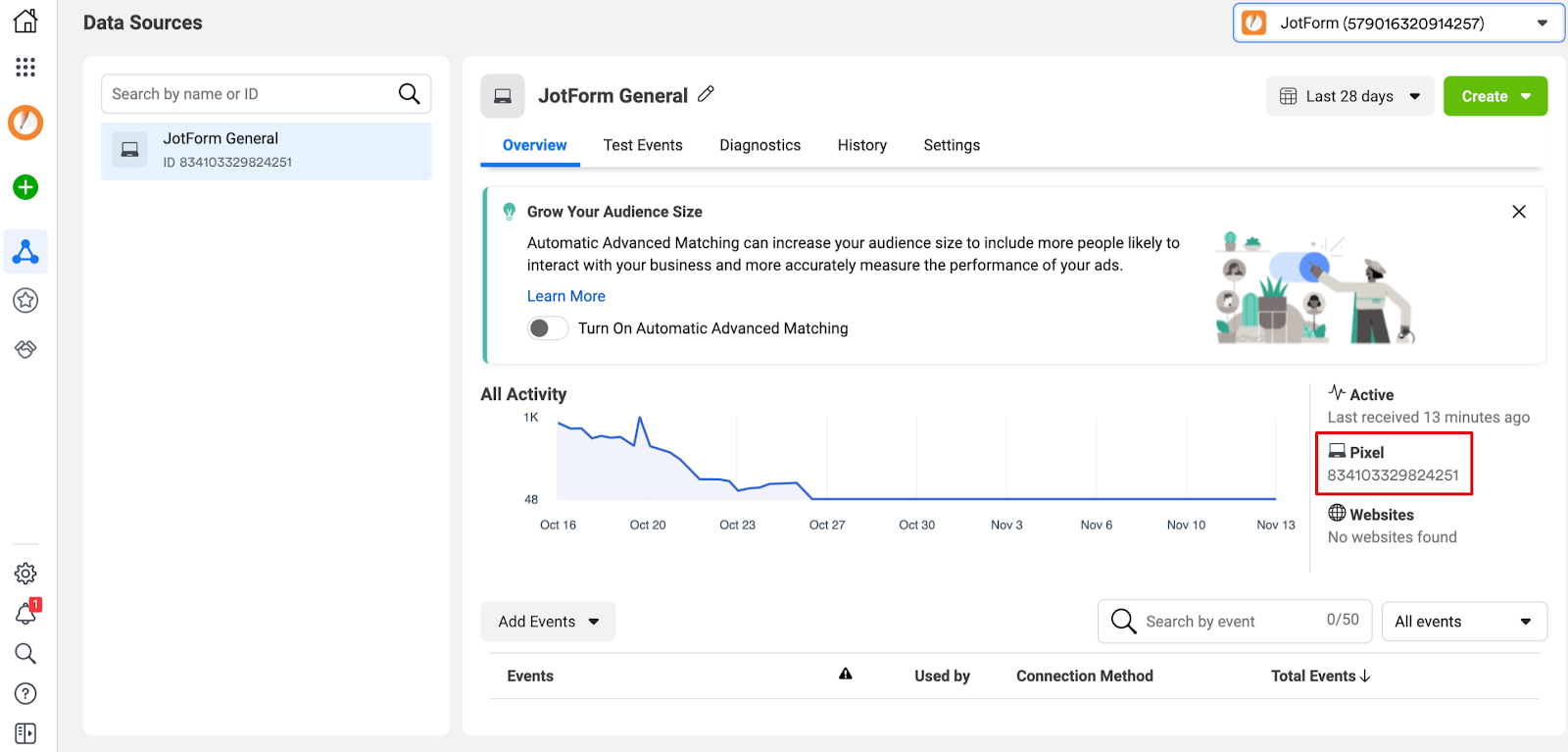The height and width of the screenshot is (752, 1568).
Task: Click the green plus add icon
Action: tap(25, 187)
